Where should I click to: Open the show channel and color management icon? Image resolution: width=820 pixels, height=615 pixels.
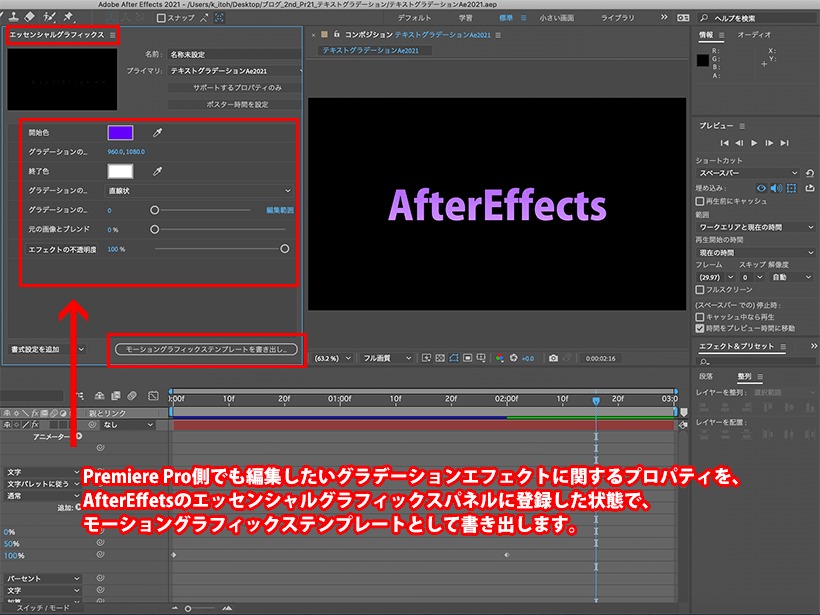(500, 358)
